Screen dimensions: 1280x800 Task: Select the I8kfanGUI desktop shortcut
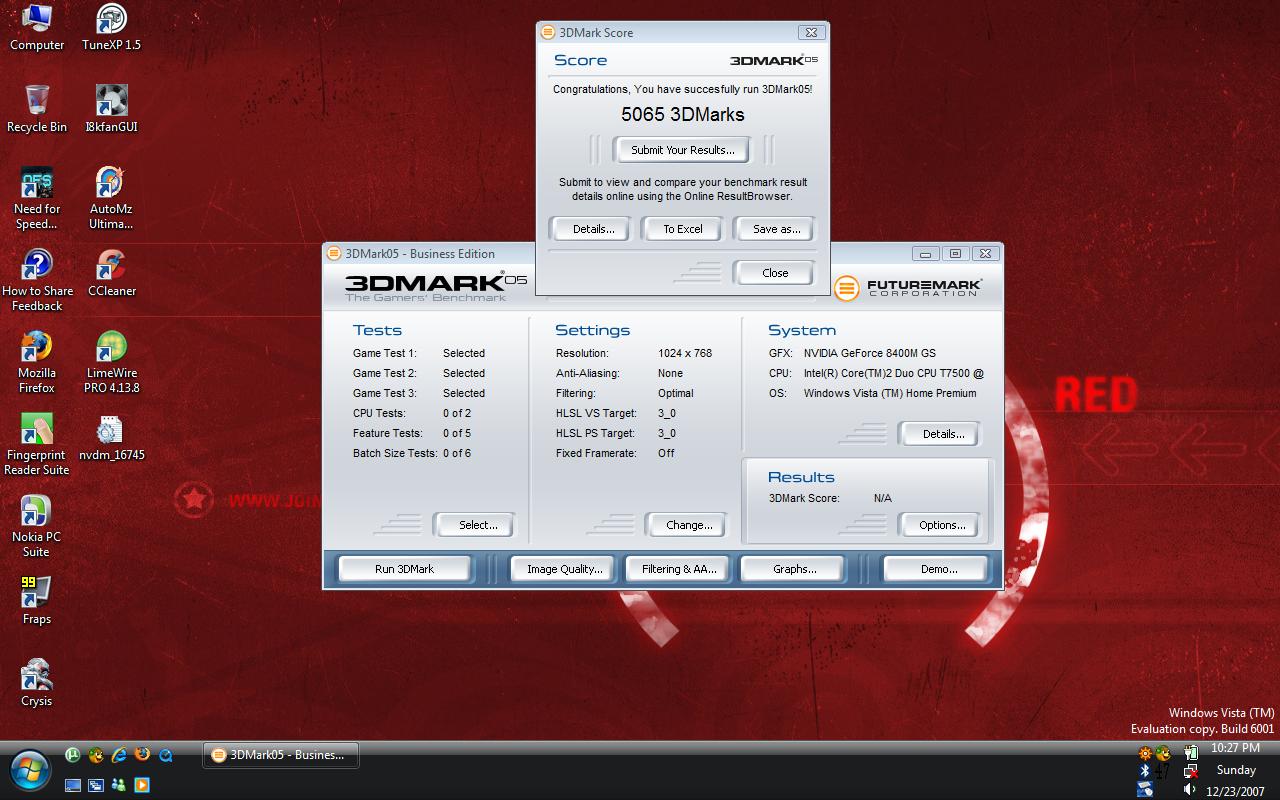pyautogui.click(x=111, y=109)
